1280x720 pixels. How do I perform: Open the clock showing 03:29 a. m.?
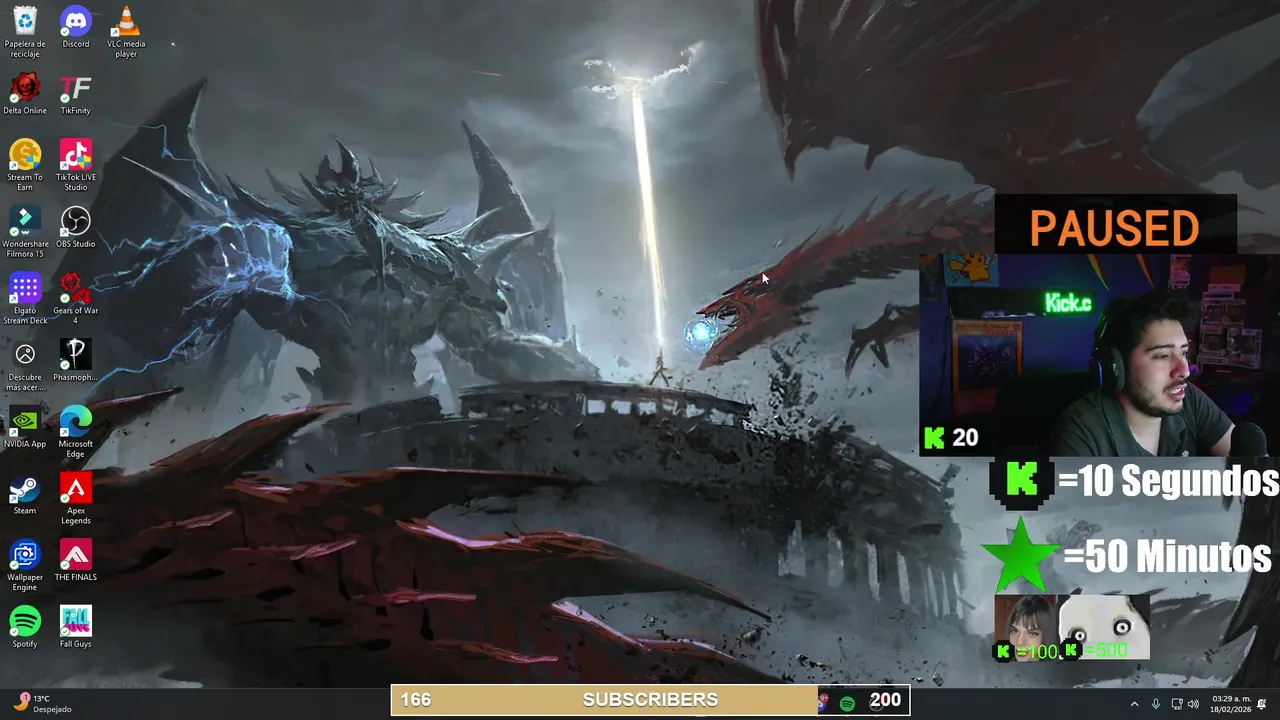1229,704
